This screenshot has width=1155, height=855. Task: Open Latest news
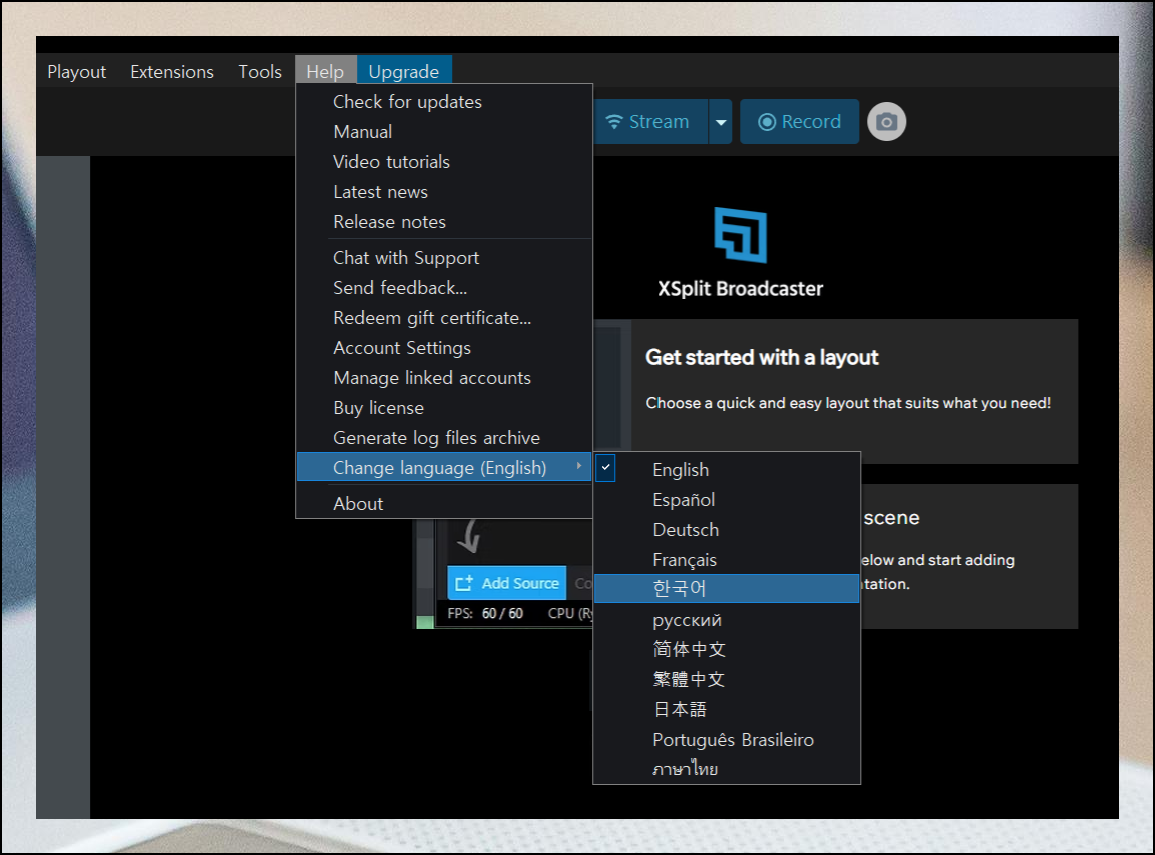point(444,192)
